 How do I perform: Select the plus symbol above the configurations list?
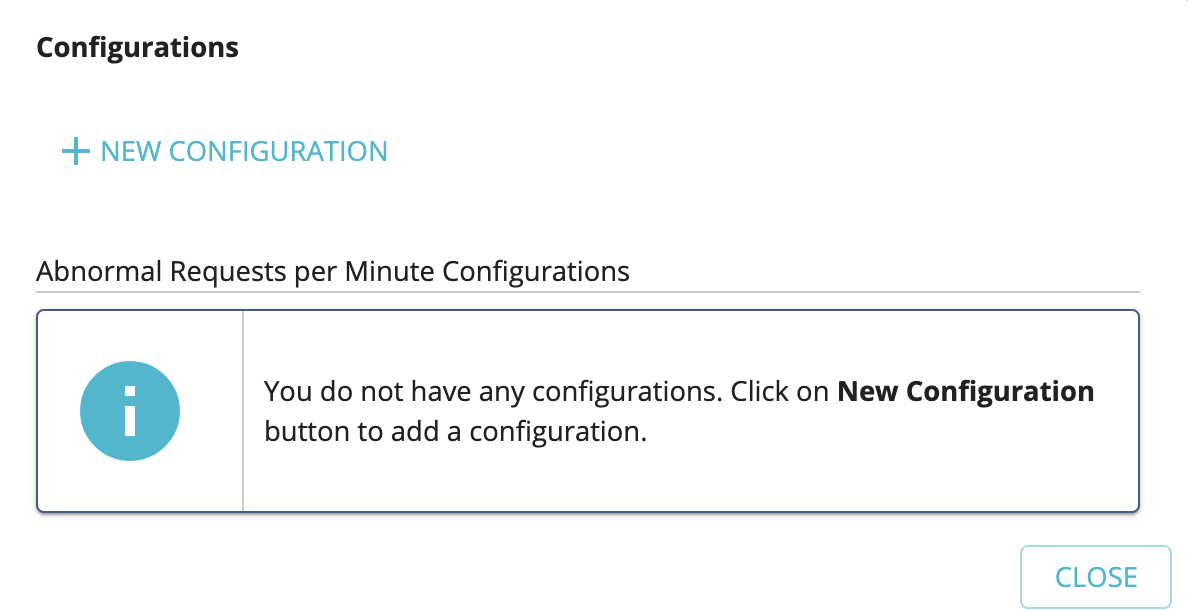75,151
